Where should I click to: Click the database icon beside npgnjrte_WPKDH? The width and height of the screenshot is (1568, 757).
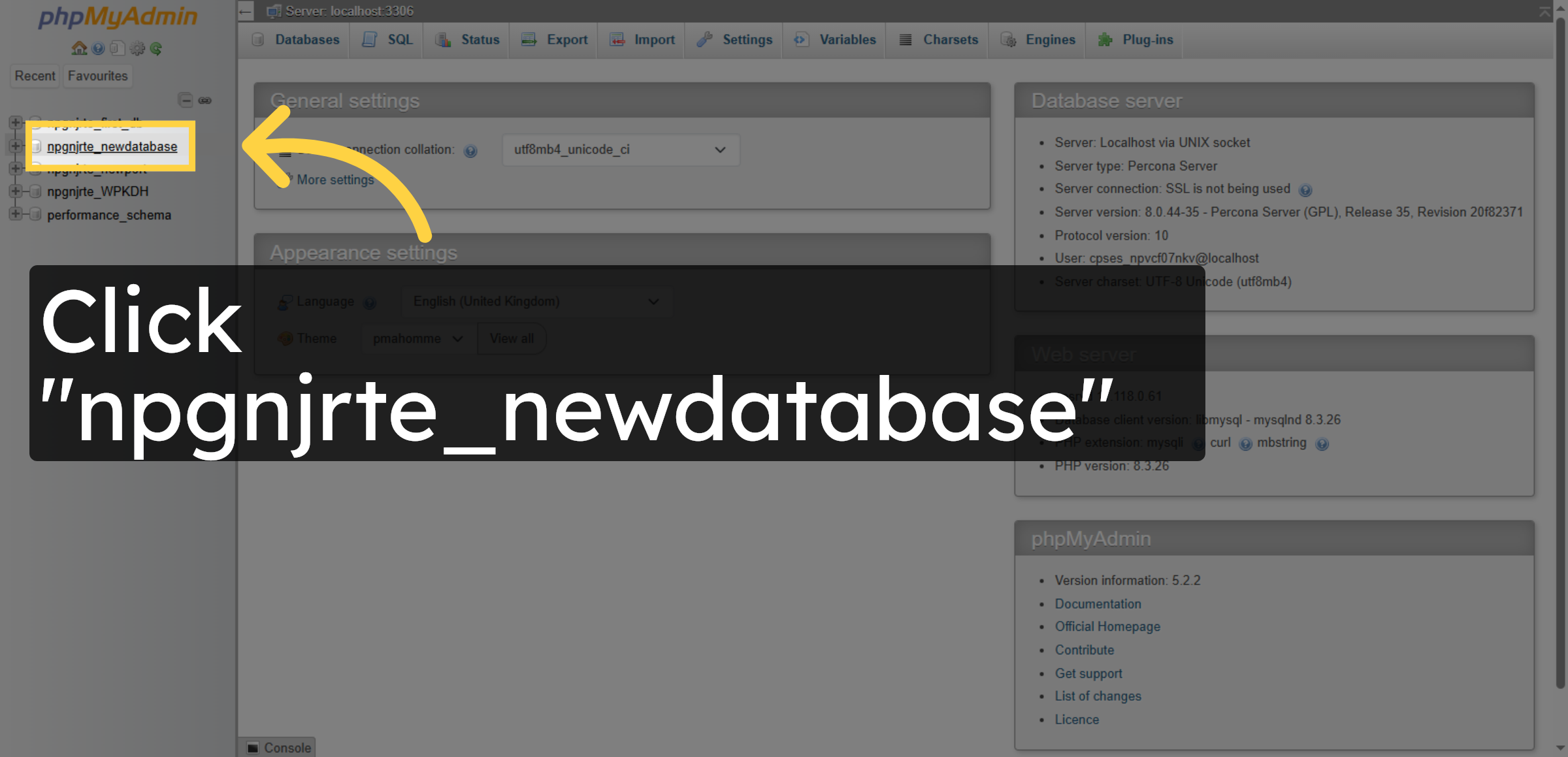point(35,191)
